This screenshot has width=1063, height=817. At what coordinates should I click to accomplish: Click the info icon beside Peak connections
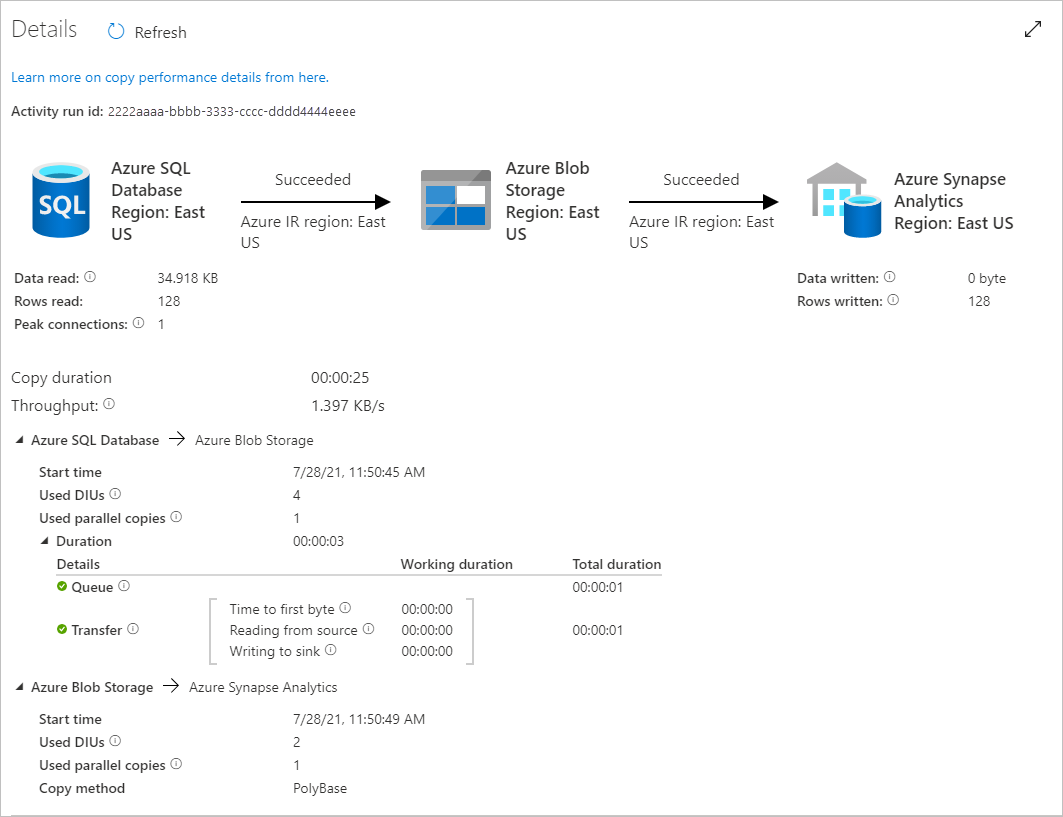[x=137, y=323]
